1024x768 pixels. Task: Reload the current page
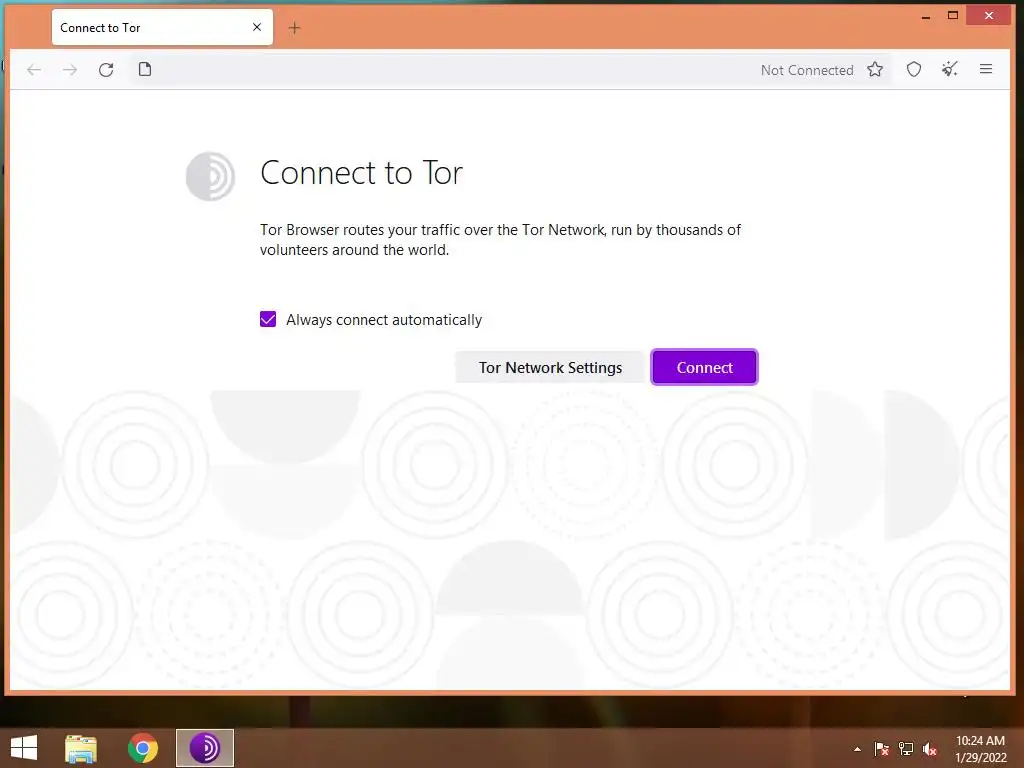pos(106,70)
